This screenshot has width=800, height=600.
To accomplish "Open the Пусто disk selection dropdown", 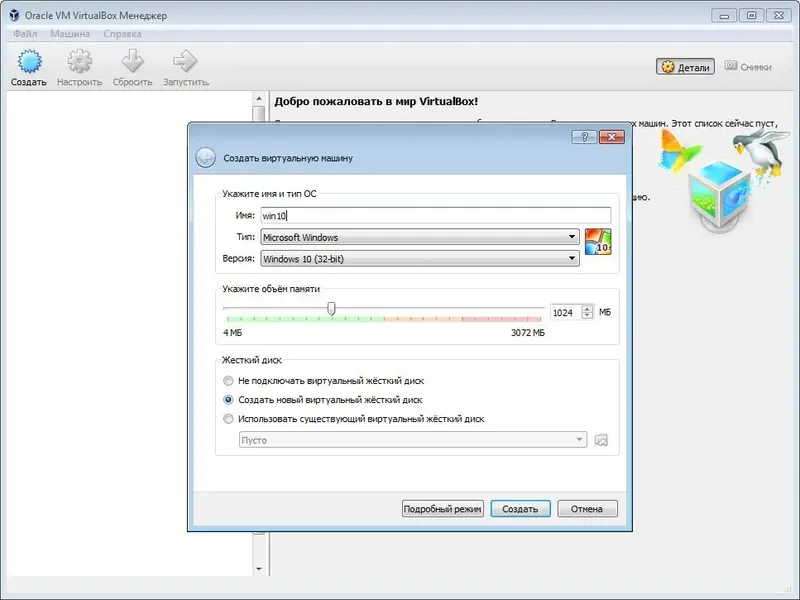I will 581,437.
